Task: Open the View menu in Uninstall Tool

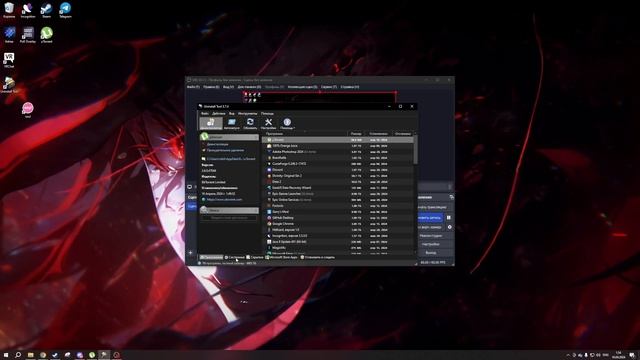Action: pyautogui.click(x=231, y=113)
